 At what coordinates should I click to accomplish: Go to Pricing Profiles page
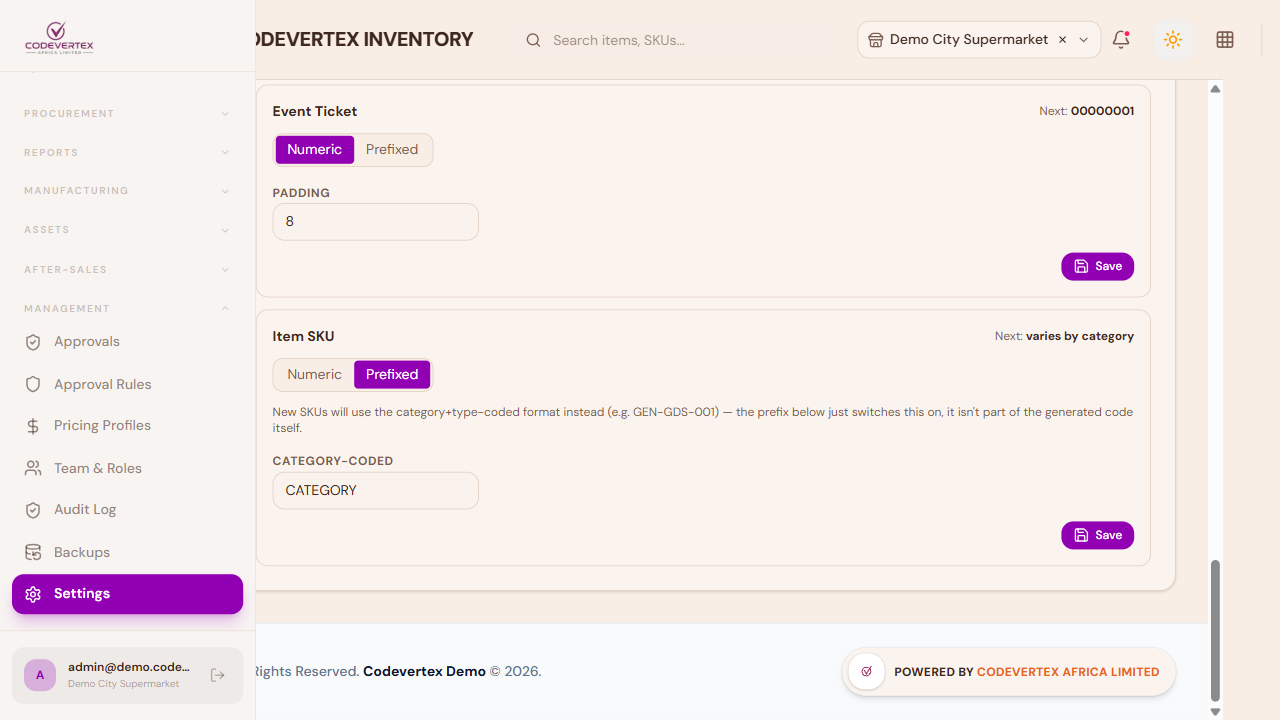[x=127, y=426]
